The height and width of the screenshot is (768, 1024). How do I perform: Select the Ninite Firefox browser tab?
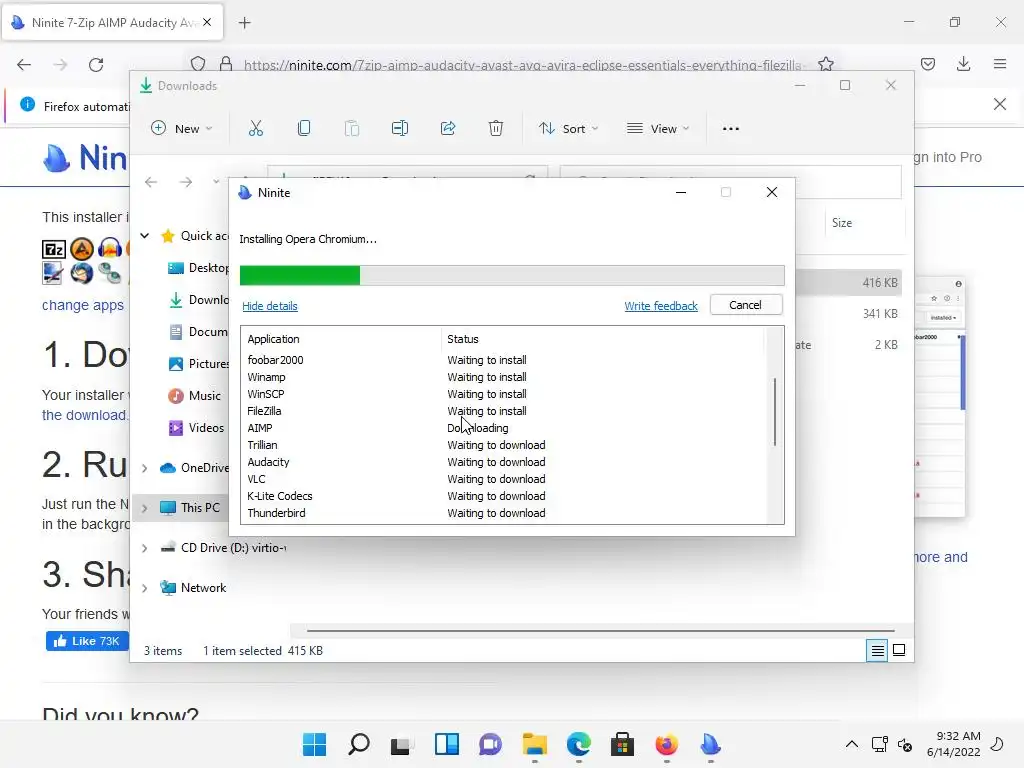(x=112, y=23)
